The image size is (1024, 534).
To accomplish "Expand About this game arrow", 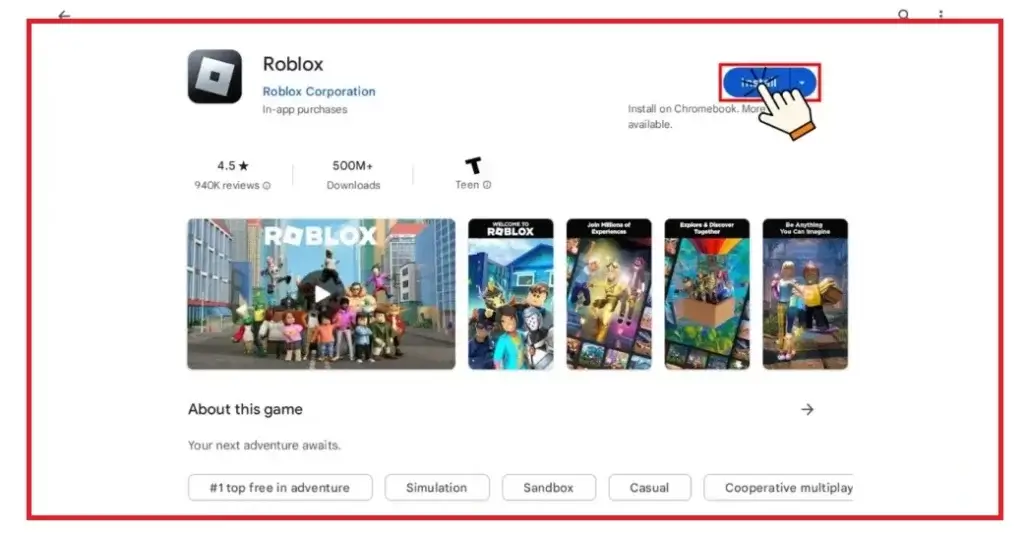I will [808, 409].
